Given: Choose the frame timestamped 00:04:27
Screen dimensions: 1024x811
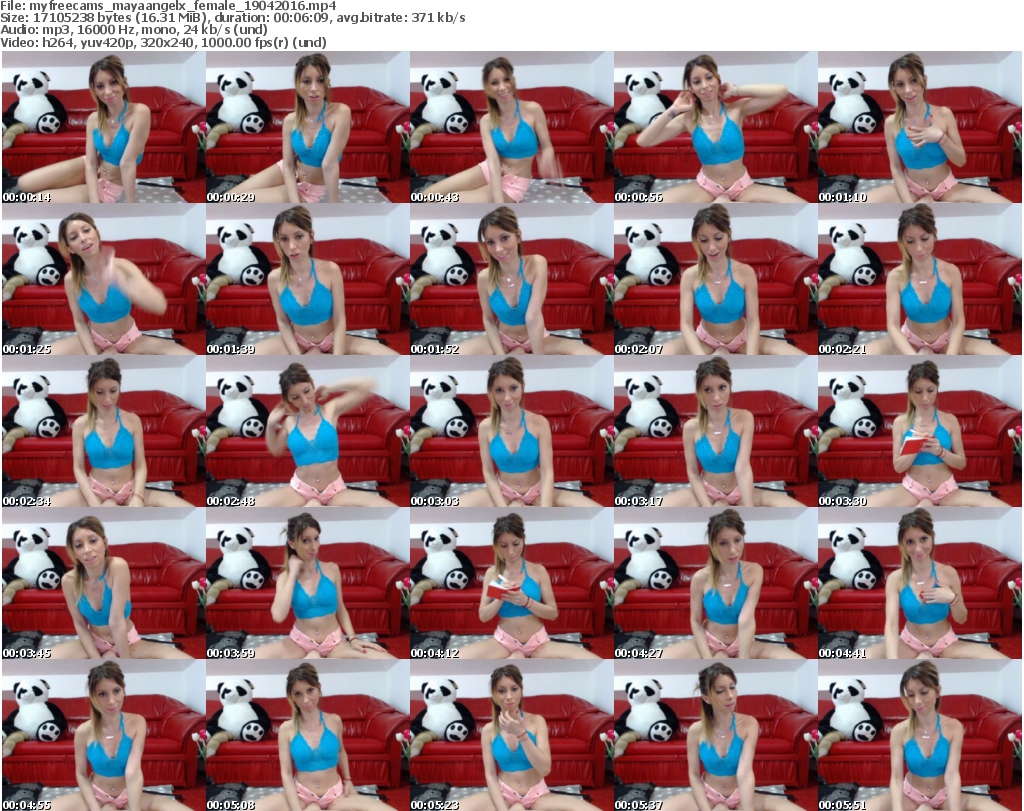Looking at the screenshot, I should click(x=715, y=583).
